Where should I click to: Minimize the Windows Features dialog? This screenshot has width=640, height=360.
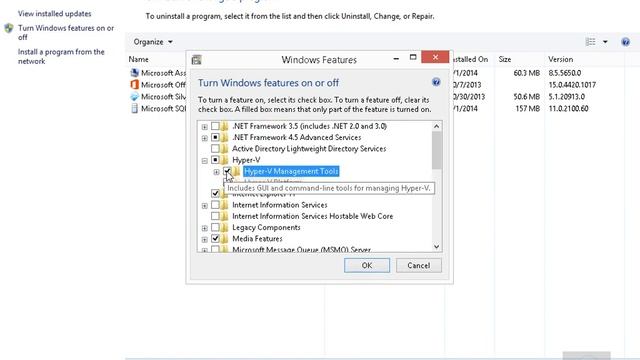[x=396, y=59]
